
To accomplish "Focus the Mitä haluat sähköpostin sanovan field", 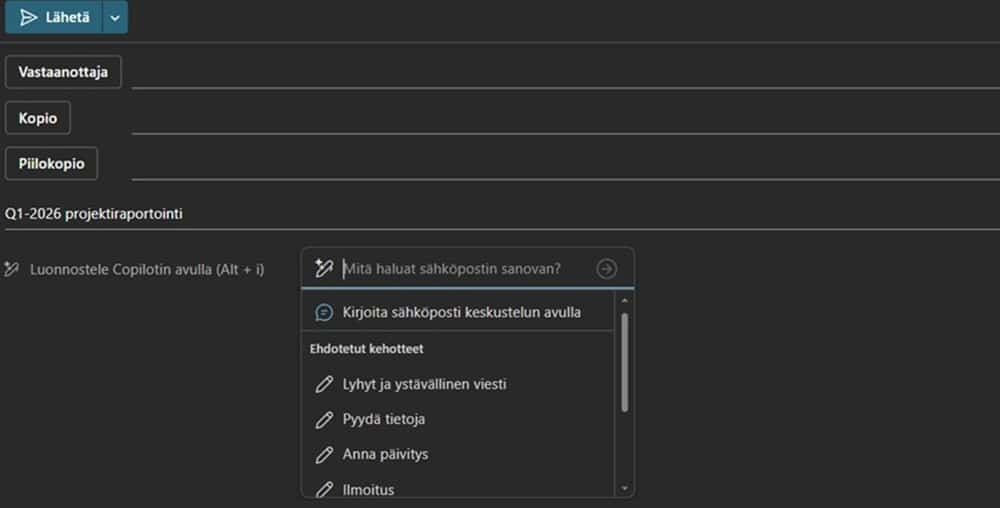I will [x=467, y=268].
